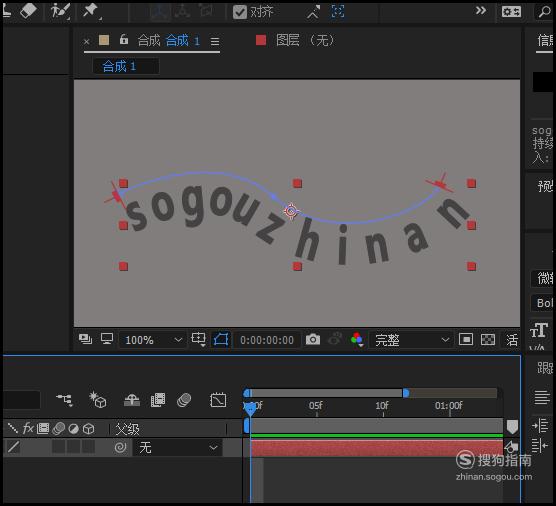The width and height of the screenshot is (556, 506).
Task: Toggle the region of interest button
Action: pos(466,340)
